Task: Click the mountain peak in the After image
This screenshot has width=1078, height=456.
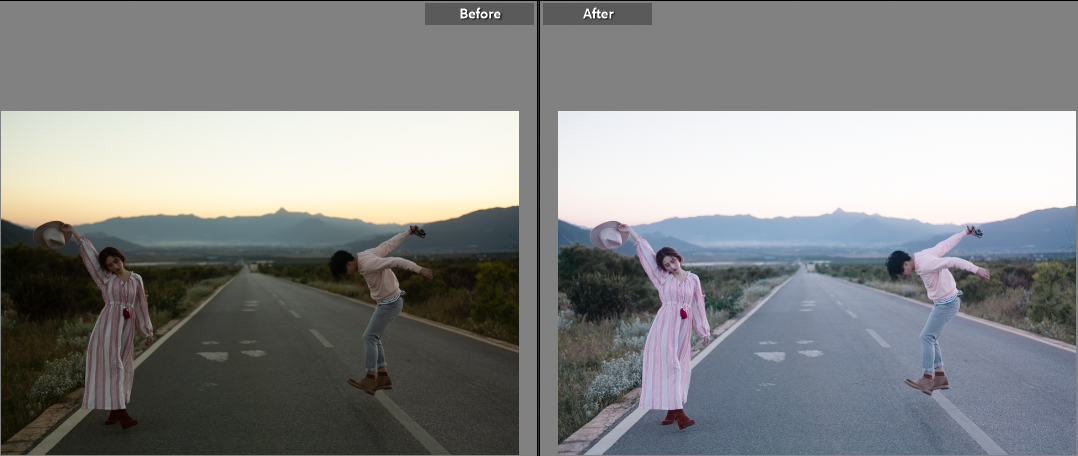Action: pyautogui.click(x=837, y=211)
